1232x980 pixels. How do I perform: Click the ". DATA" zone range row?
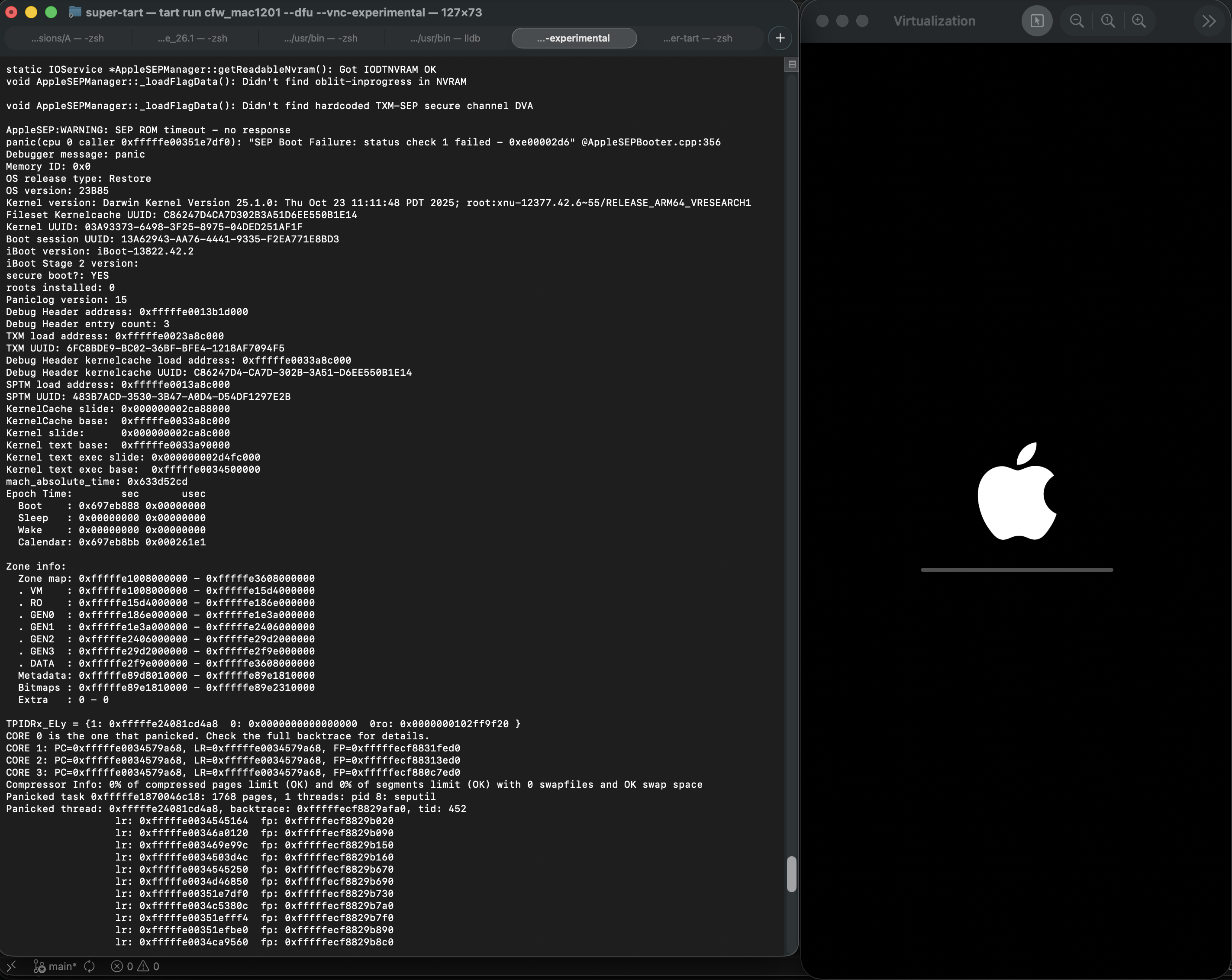pos(166,664)
